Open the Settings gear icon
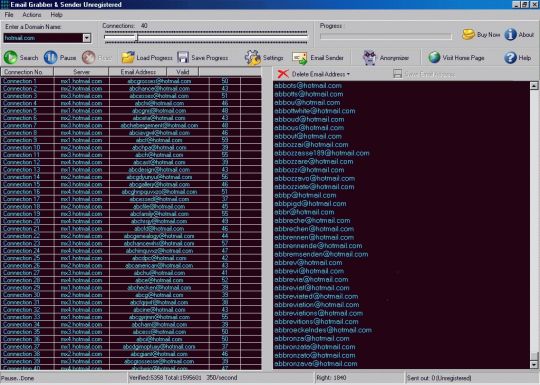 click(x=253, y=58)
